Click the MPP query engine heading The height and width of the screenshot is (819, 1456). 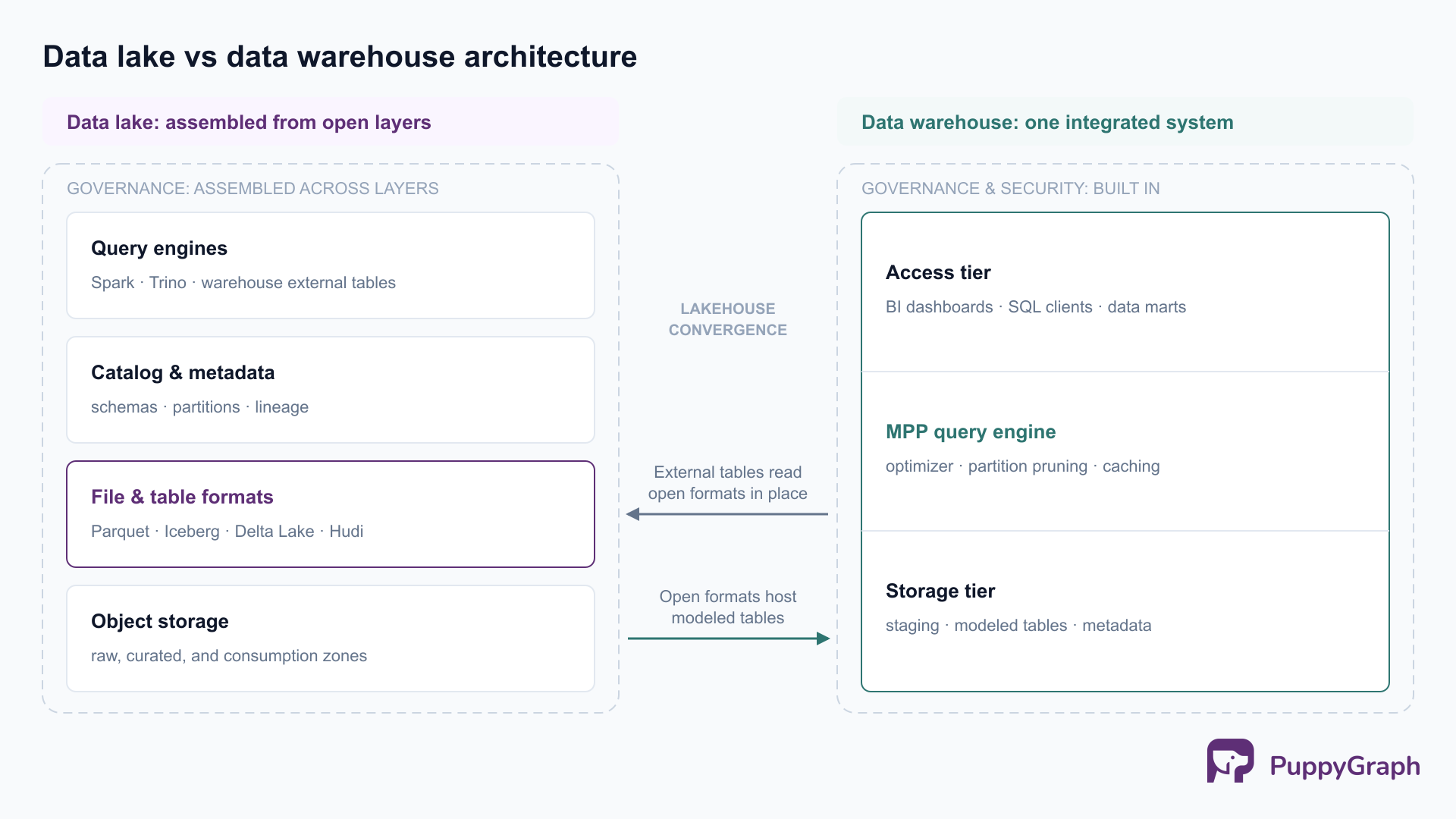[971, 431]
